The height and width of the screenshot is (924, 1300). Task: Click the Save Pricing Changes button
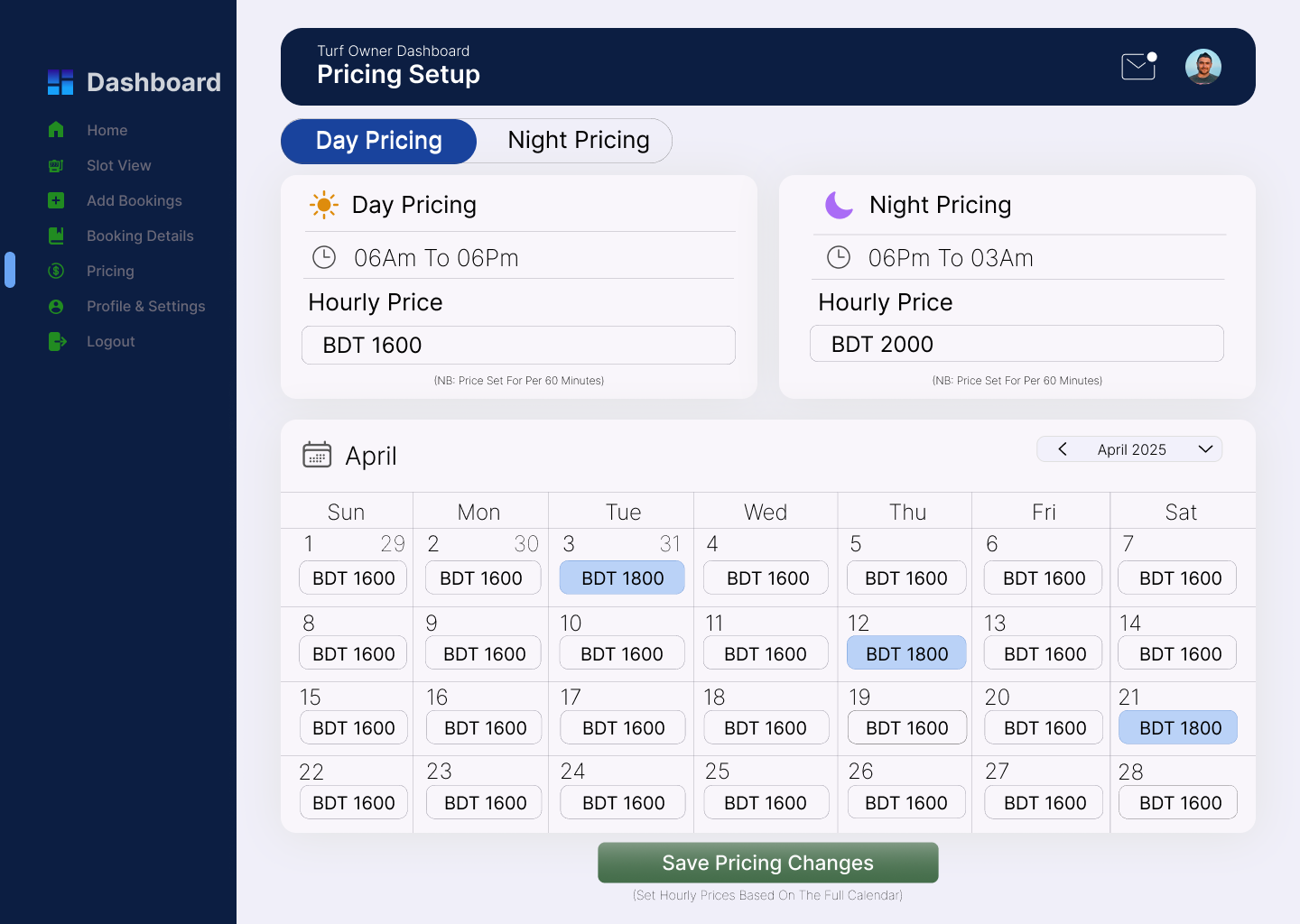[766, 863]
